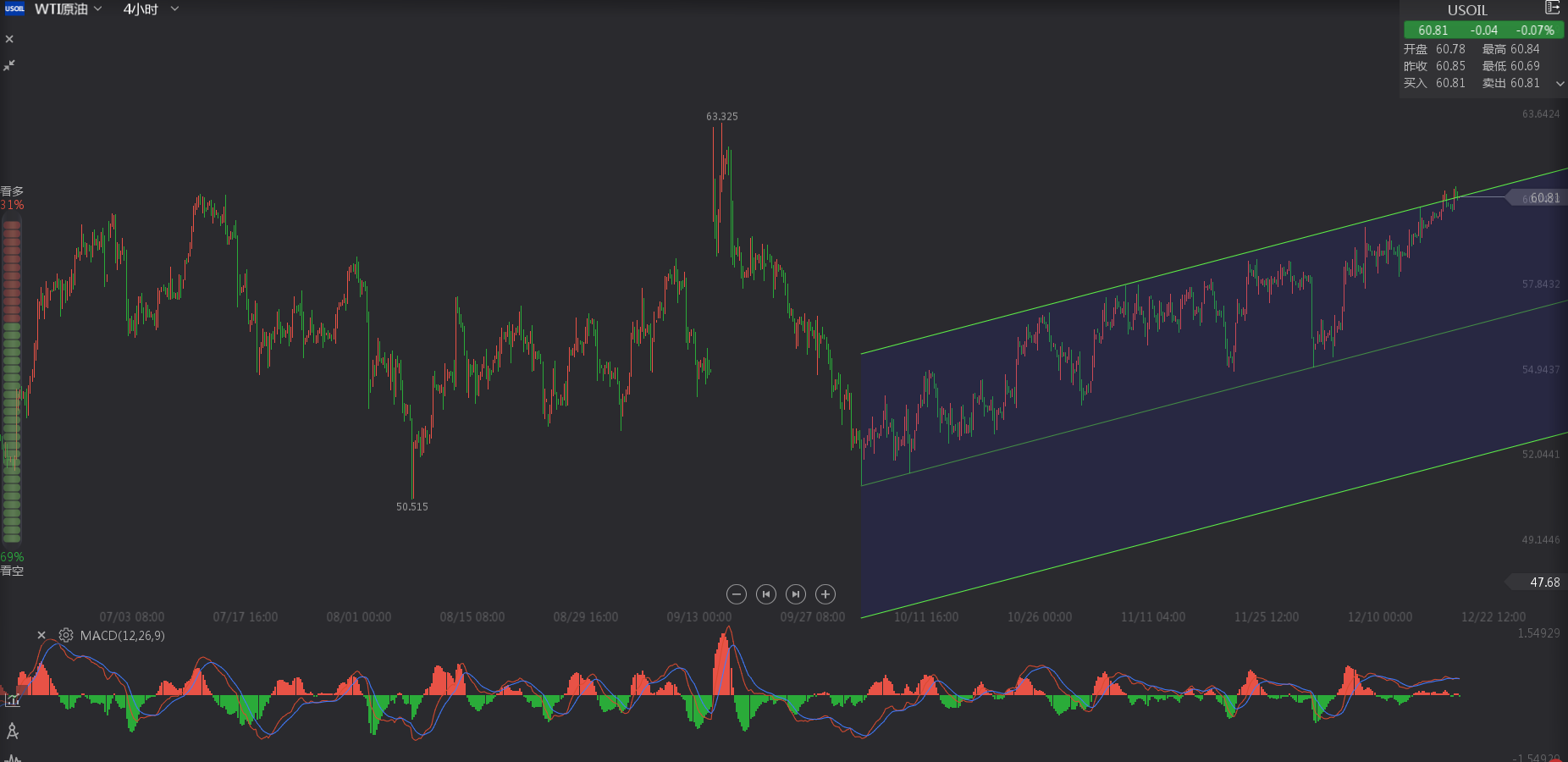The height and width of the screenshot is (762, 1568).
Task: Click the 47.68 price label on axis
Action: point(1543,583)
